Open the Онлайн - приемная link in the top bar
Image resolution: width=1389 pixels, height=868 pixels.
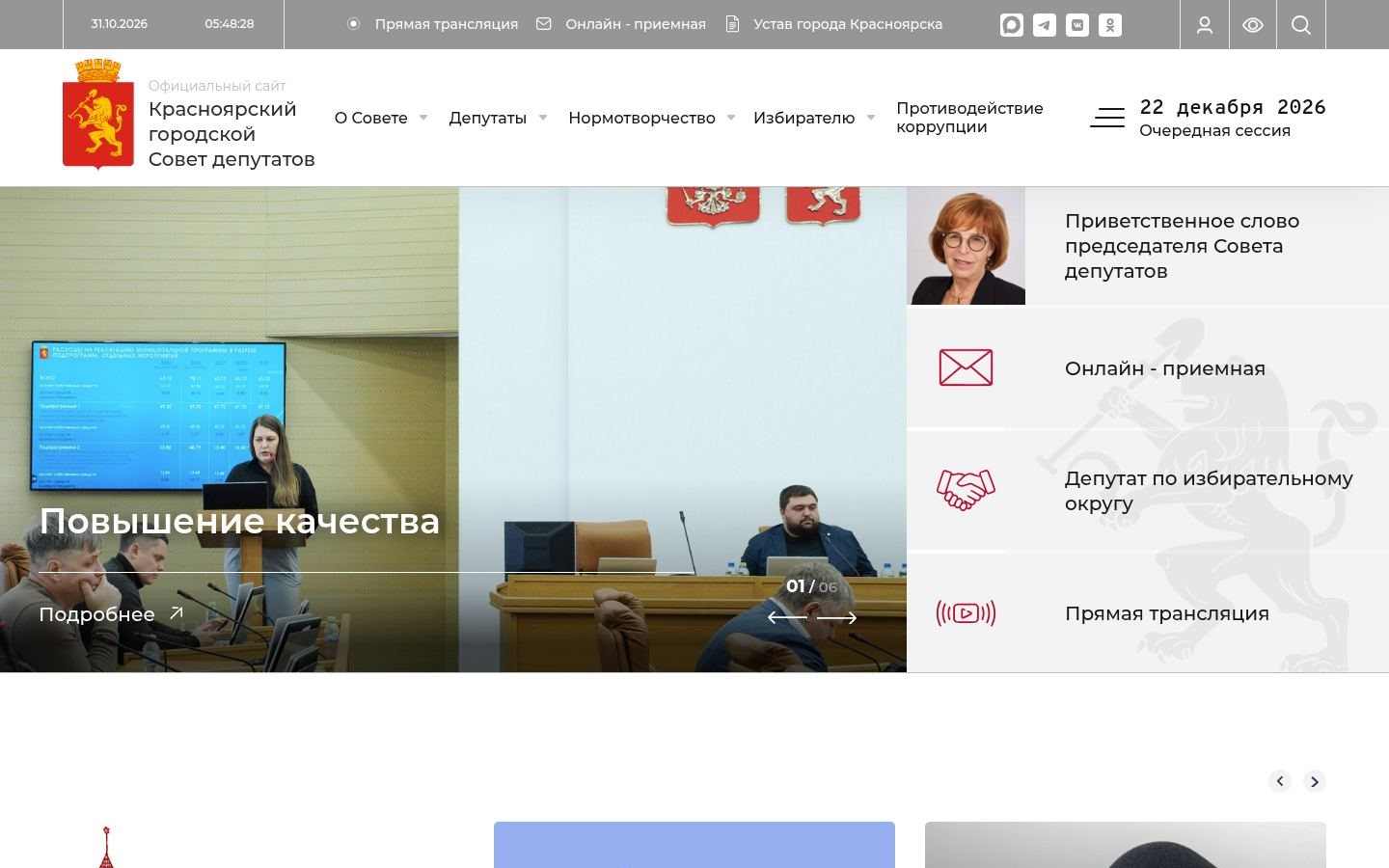coord(636,24)
